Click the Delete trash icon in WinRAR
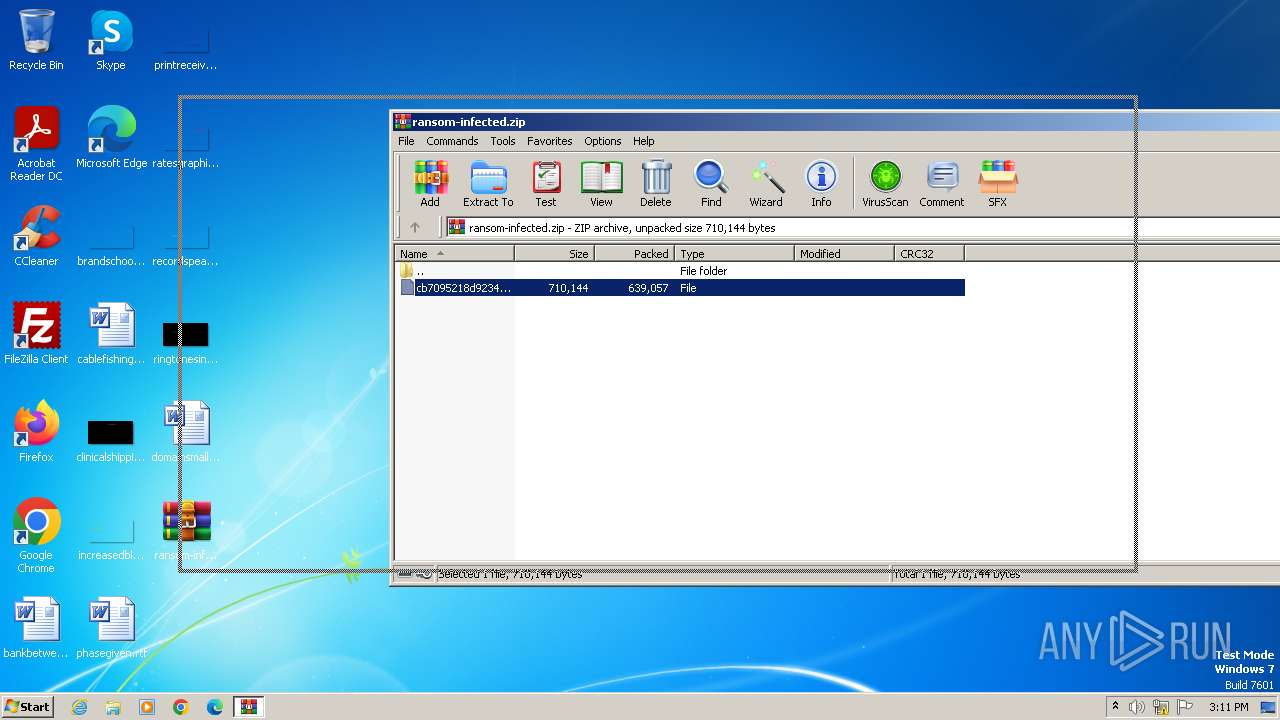 coord(656,183)
